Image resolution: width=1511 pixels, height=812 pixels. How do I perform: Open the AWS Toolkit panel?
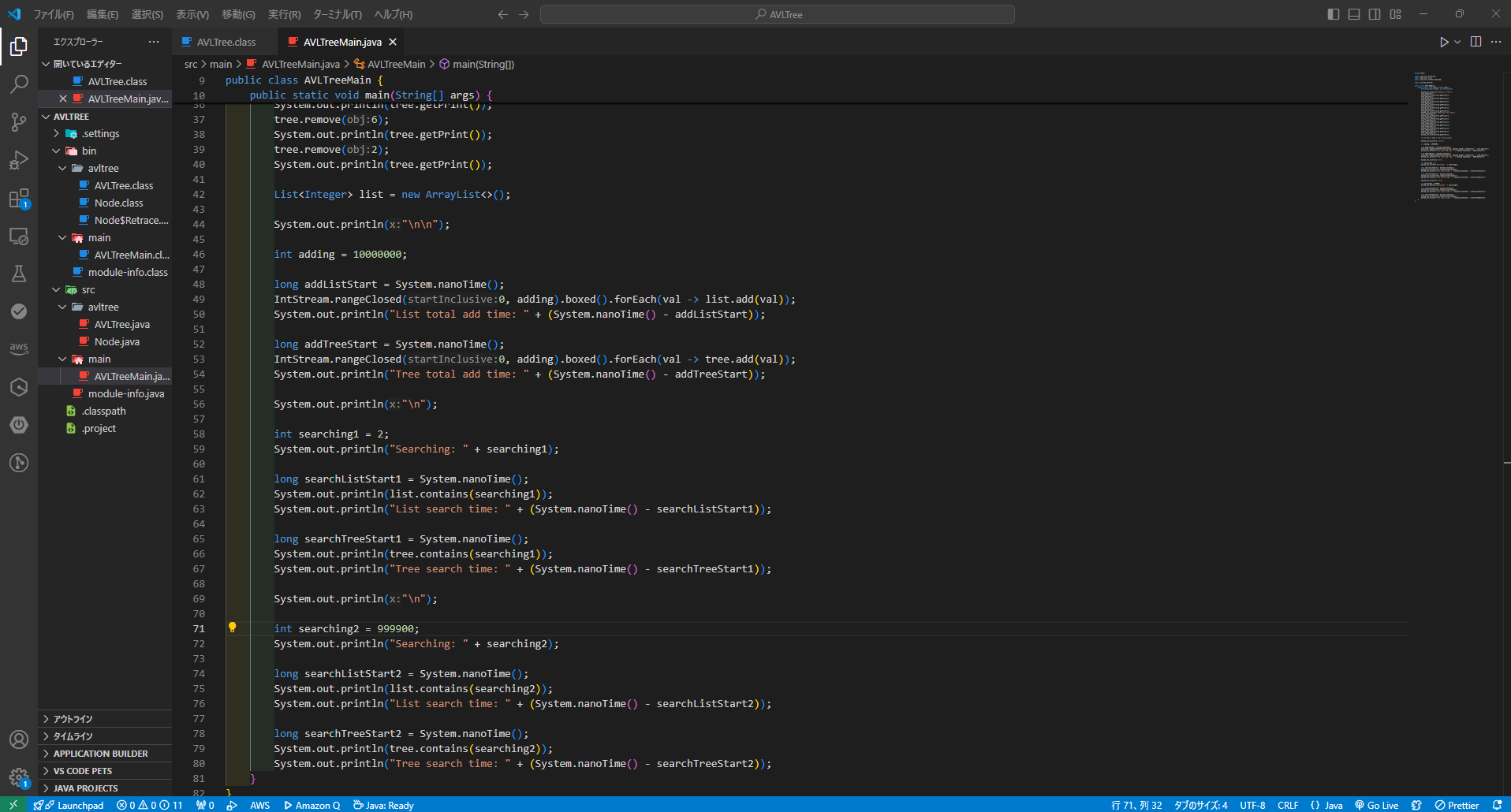(x=19, y=348)
